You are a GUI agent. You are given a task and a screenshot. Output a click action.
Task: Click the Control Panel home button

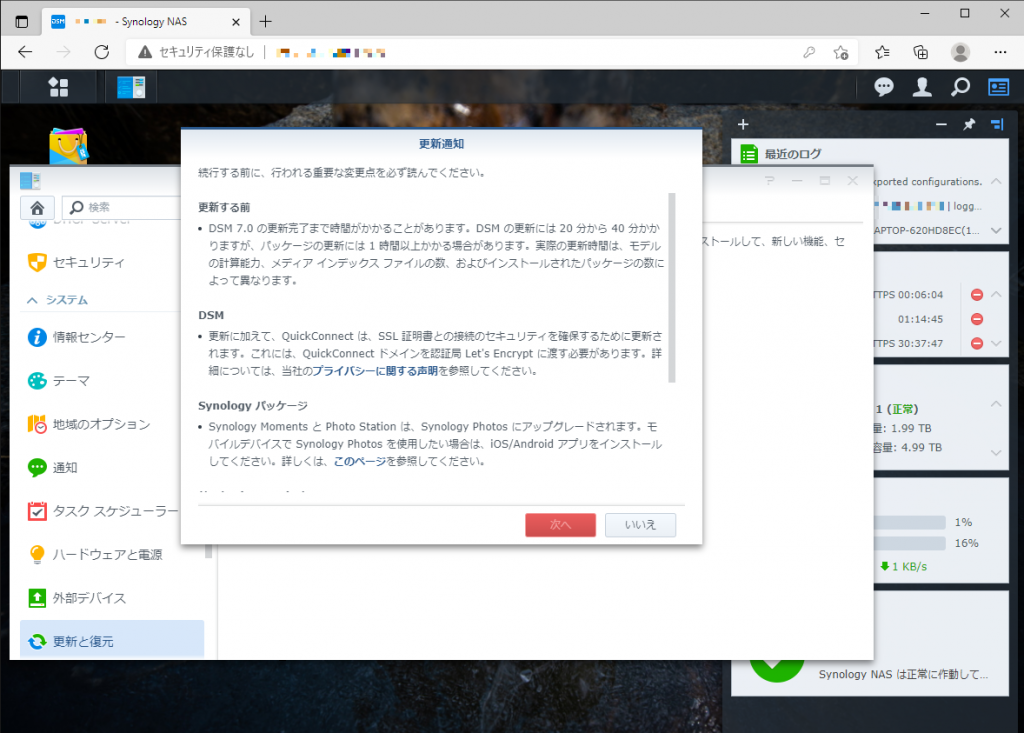coord(37,208)
